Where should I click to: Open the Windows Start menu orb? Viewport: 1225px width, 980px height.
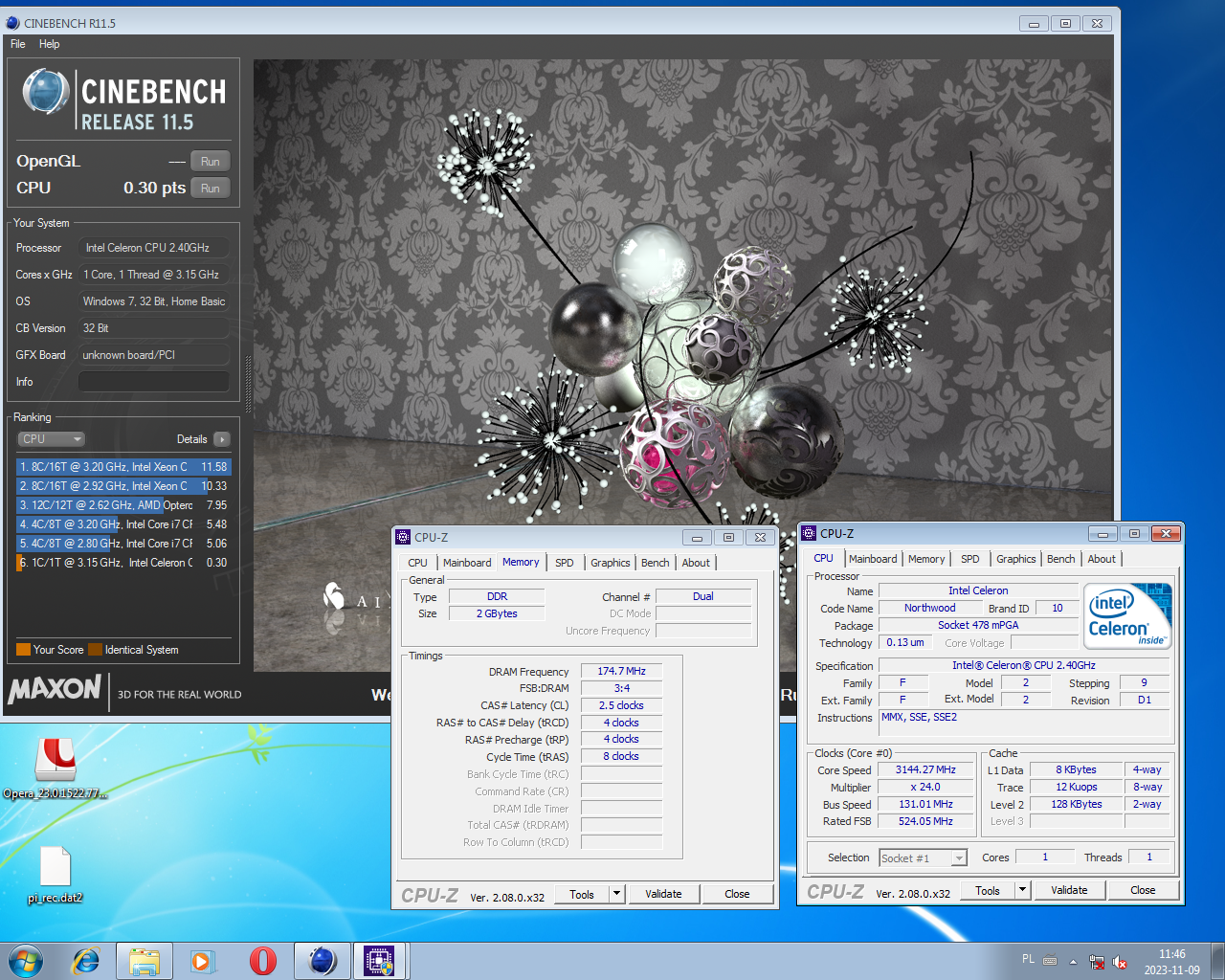coord(27,961)
